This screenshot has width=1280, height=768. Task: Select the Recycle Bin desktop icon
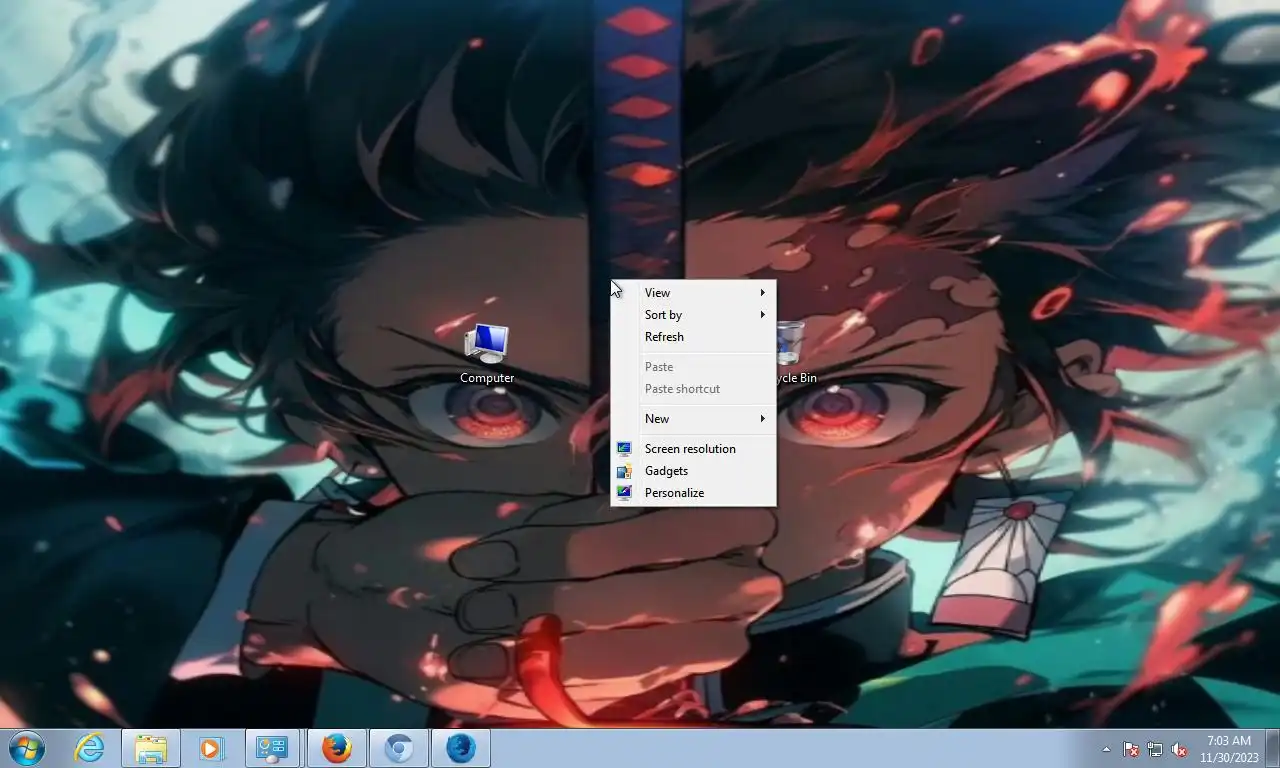[x=796, y=354]
